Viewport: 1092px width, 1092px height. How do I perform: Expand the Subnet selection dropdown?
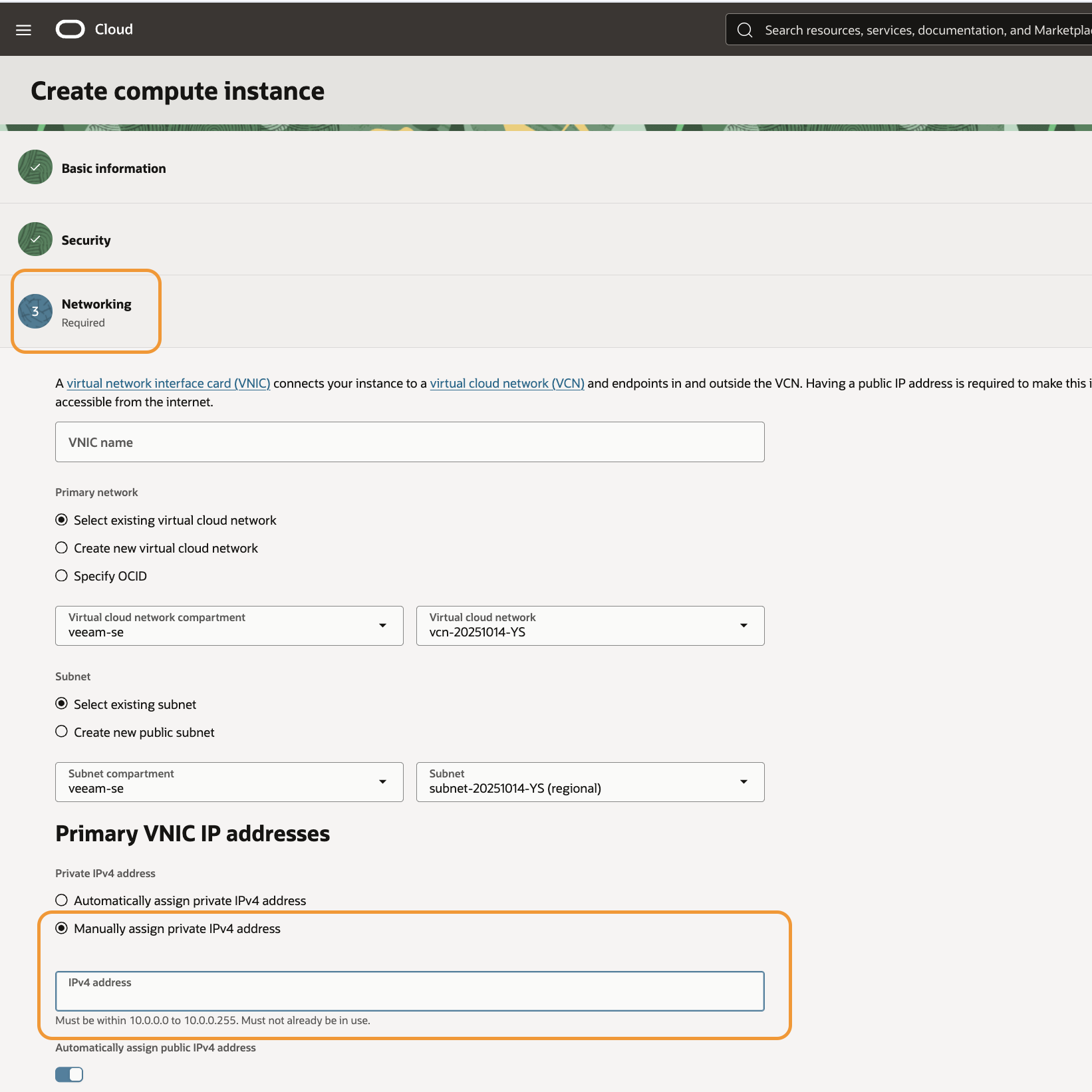590,782
